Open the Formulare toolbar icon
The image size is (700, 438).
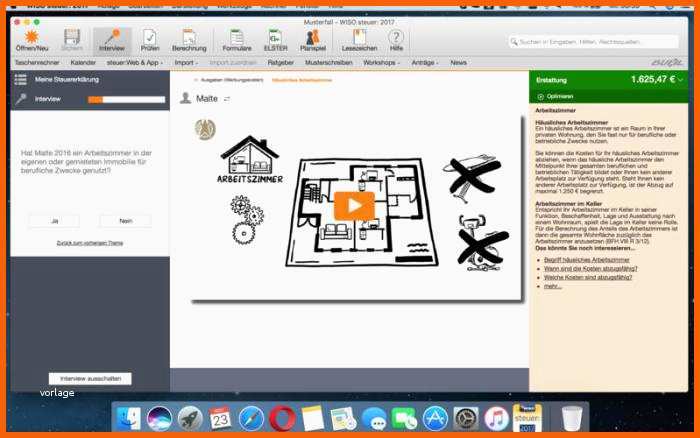tap(237, 40)
